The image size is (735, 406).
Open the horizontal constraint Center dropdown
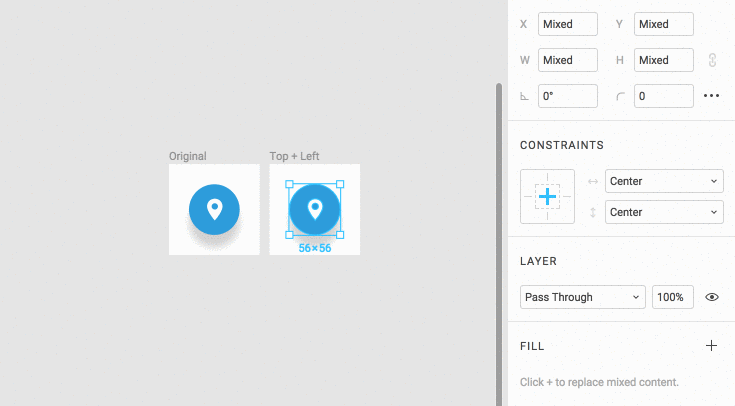point(664,181)
